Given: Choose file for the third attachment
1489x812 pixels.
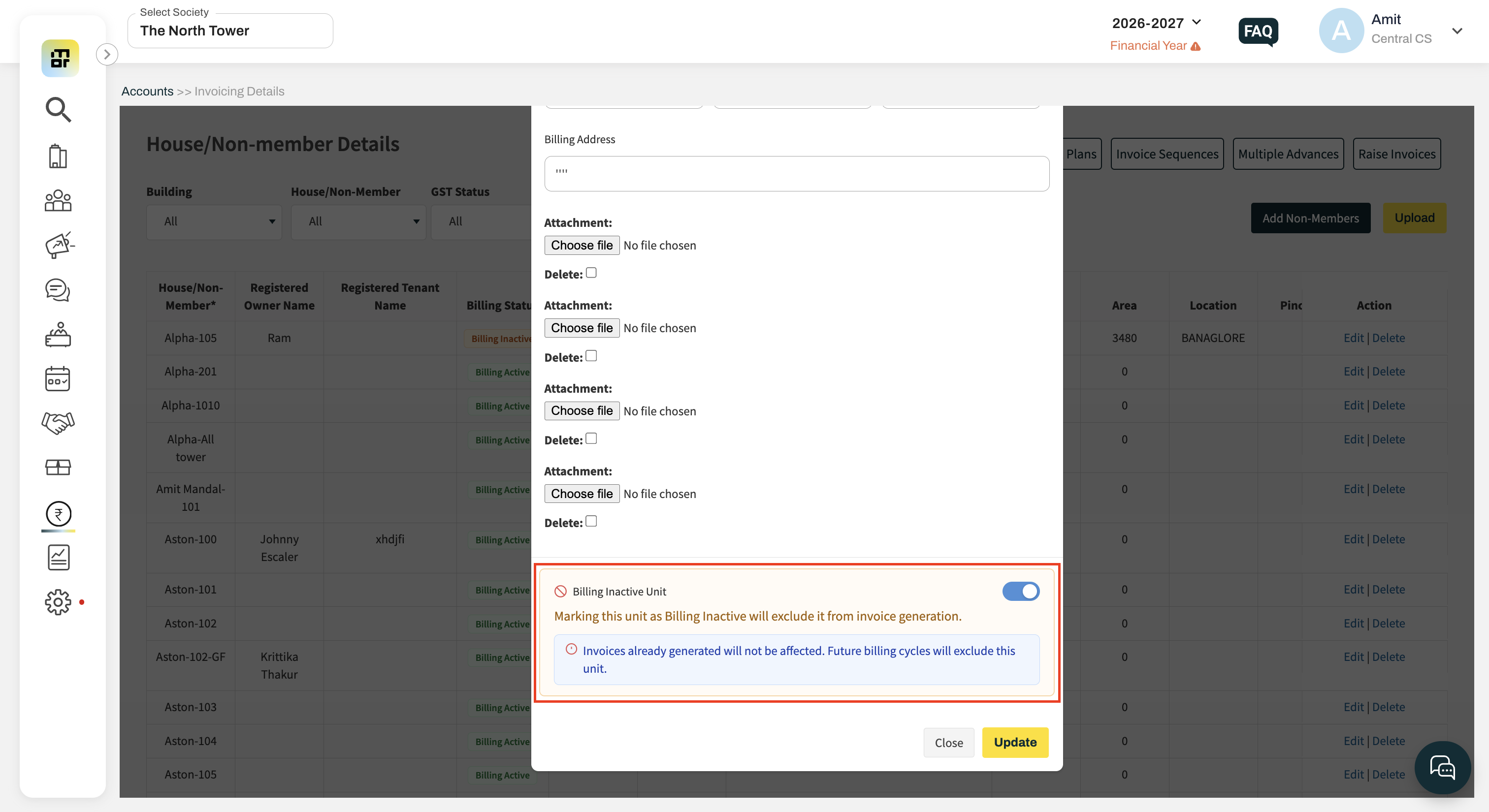Looking at the screenshot, I should [582, 410].
